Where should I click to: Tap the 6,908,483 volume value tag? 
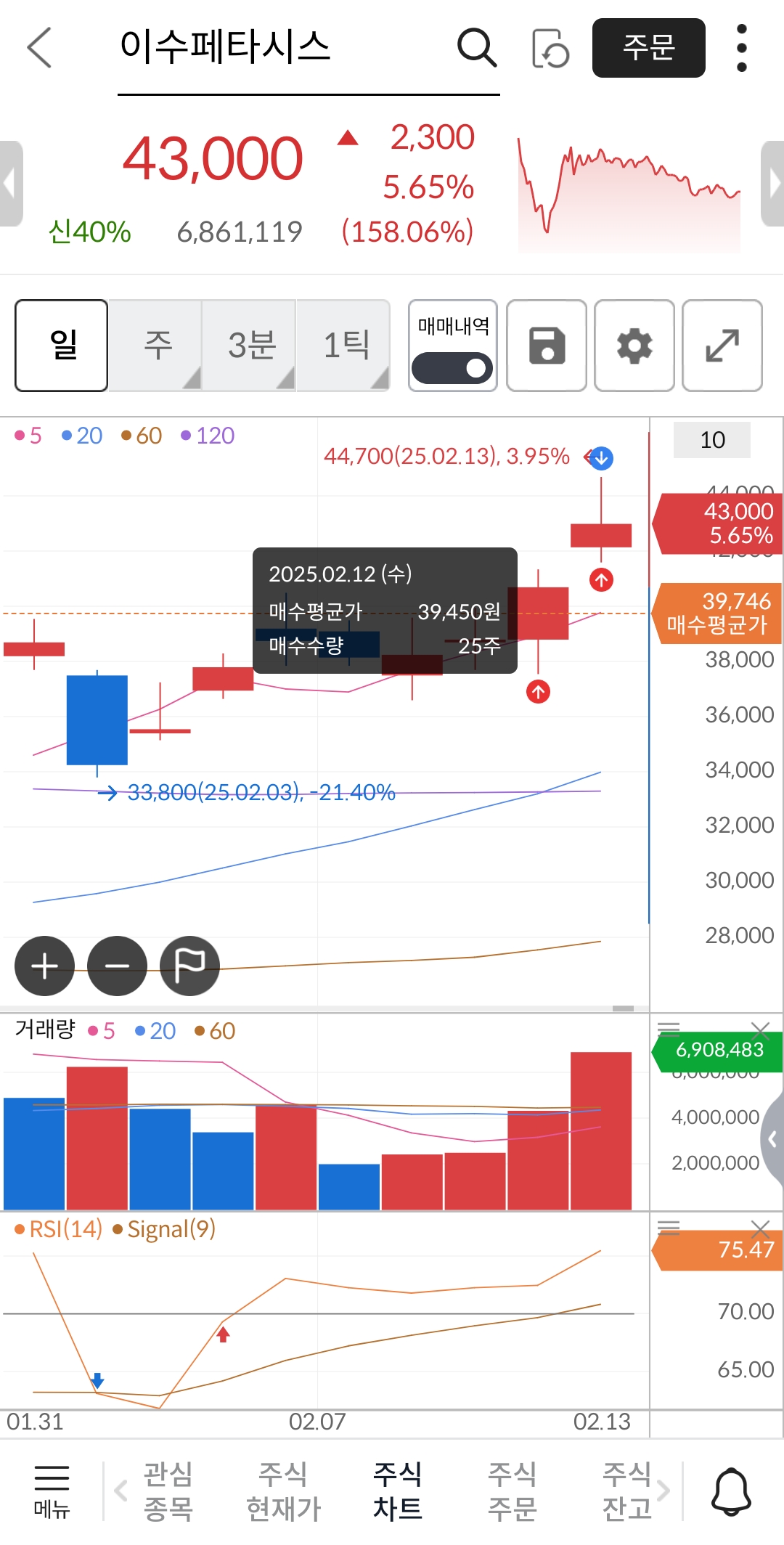point(717,1051)
